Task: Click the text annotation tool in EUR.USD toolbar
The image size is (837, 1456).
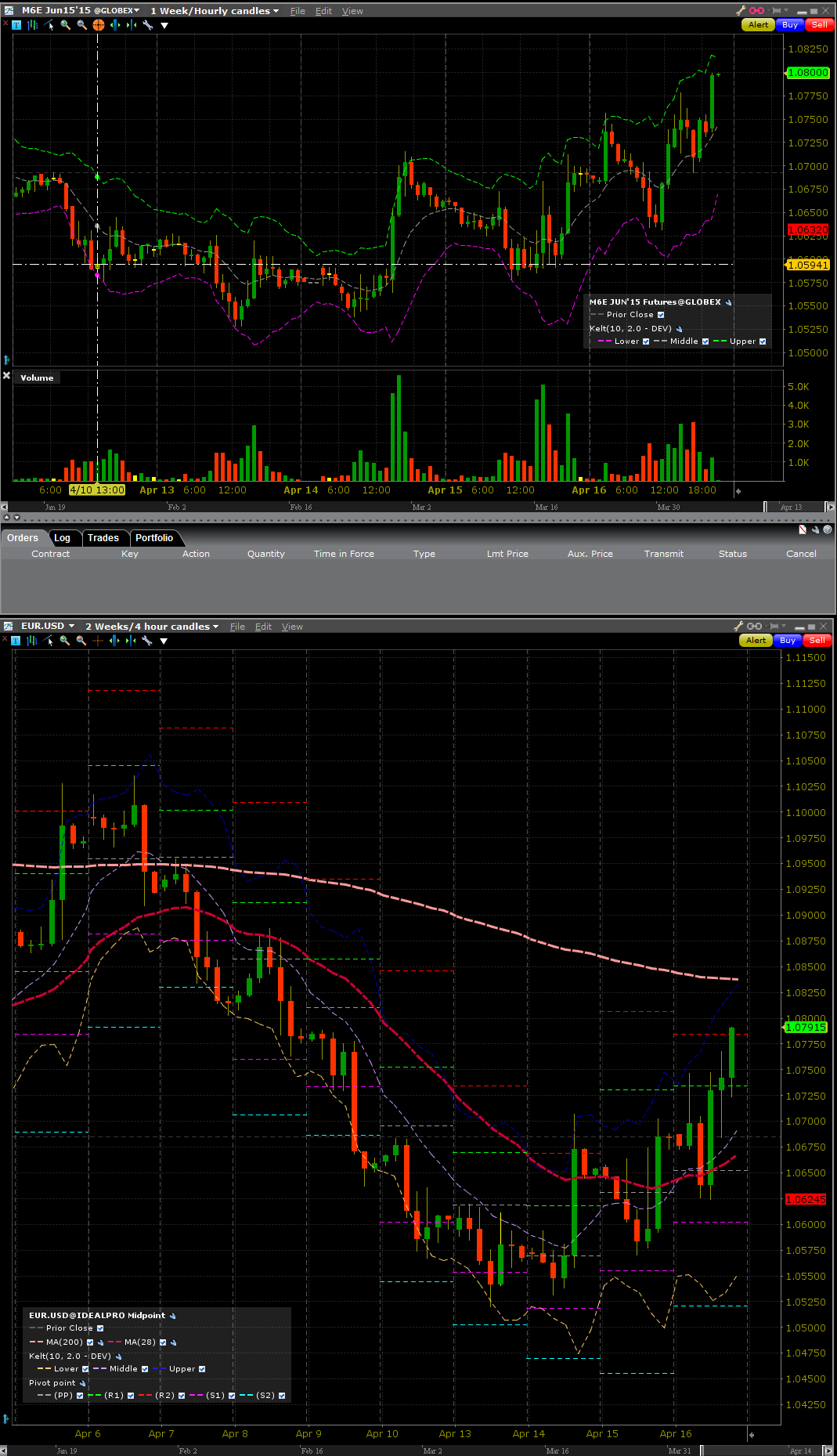Action: click(x=16, y=641)
